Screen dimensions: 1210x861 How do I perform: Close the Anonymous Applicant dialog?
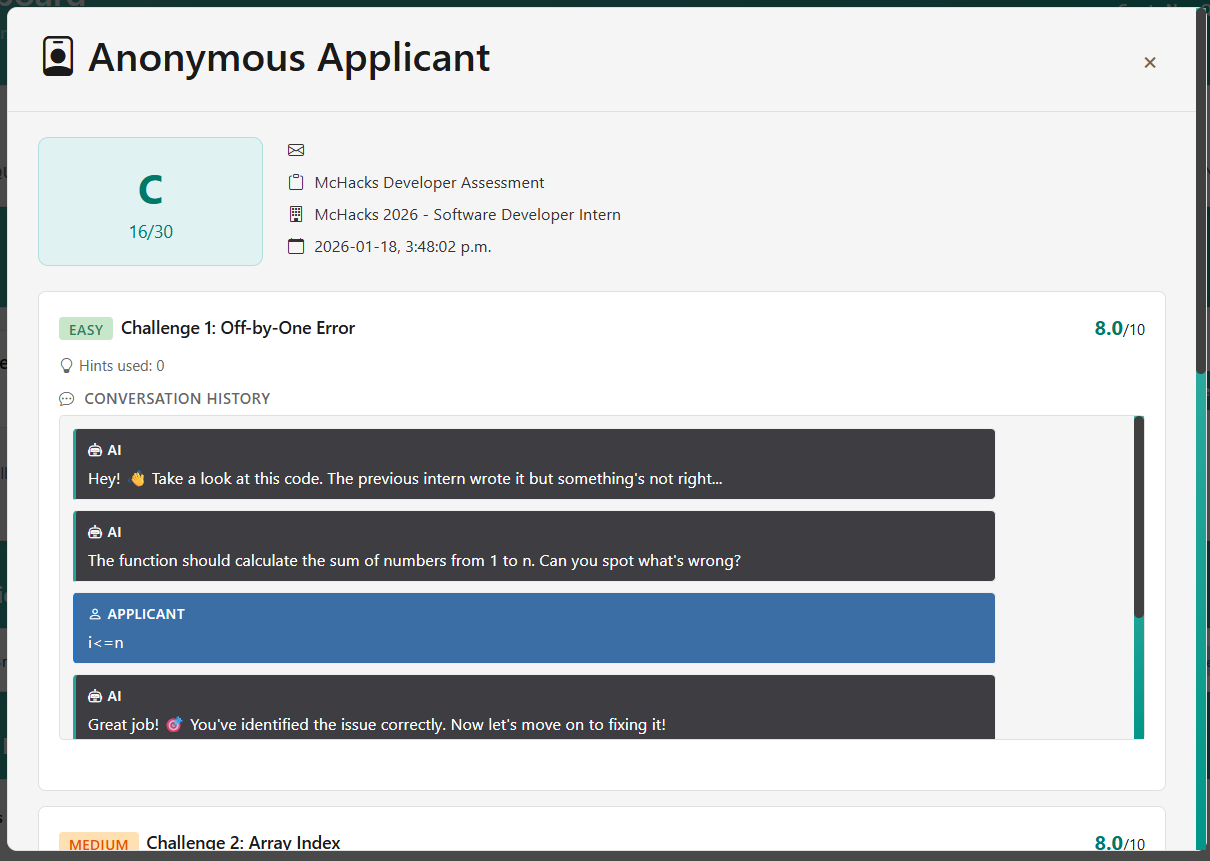click(x=1150, y=62)
